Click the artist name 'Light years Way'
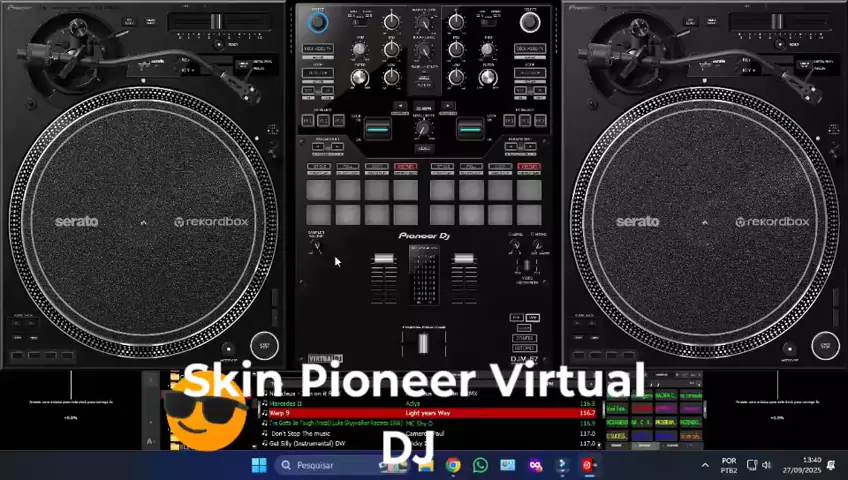848x480 pixels. pyautogui.click(x=428, y=413)
